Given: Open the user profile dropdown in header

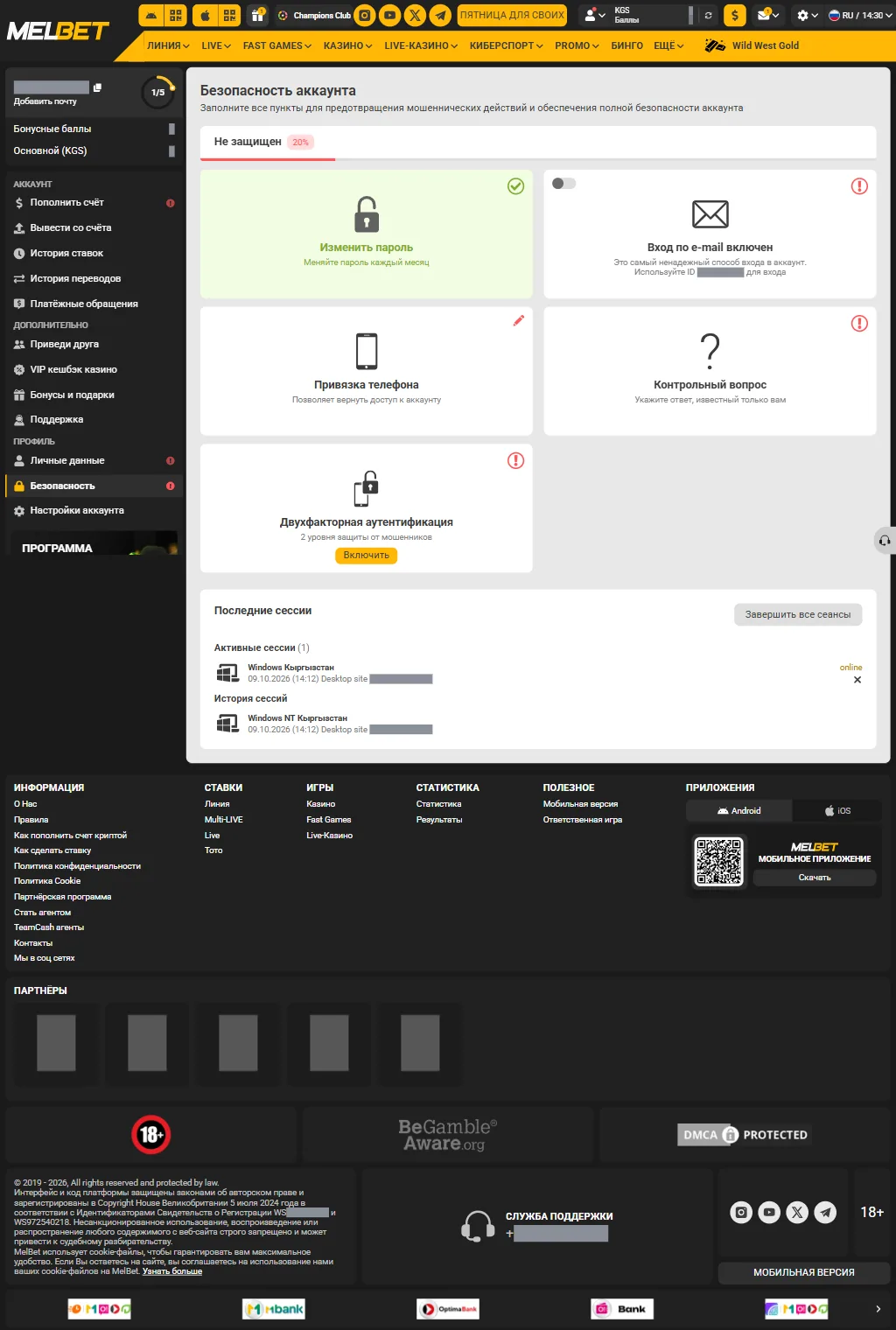Looking at the screenshot, I should (595, 15).
